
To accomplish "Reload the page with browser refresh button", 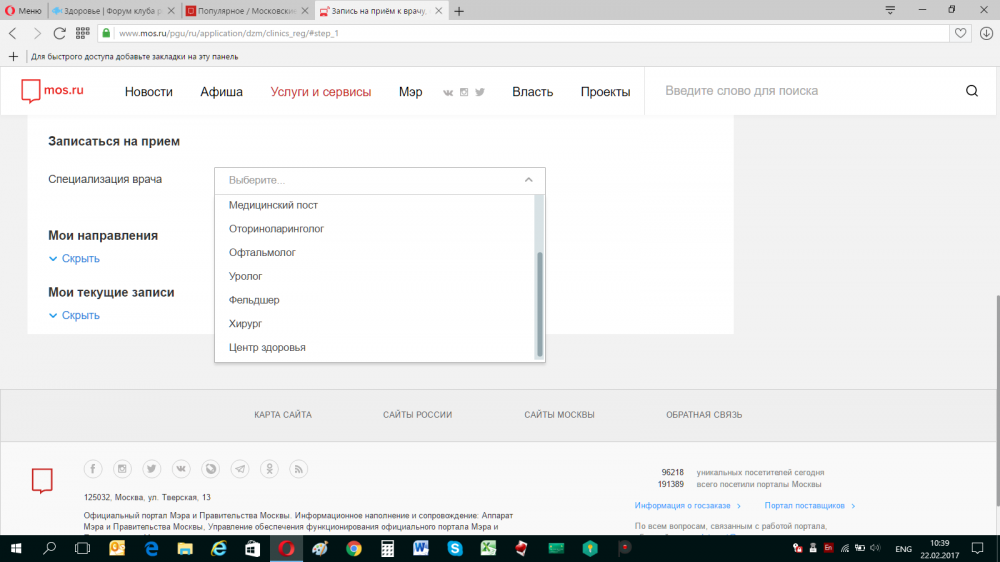I will (x=60, y=33).
